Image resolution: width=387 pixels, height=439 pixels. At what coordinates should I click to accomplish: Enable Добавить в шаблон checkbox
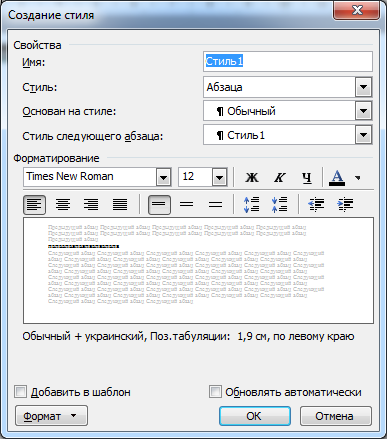21,392
